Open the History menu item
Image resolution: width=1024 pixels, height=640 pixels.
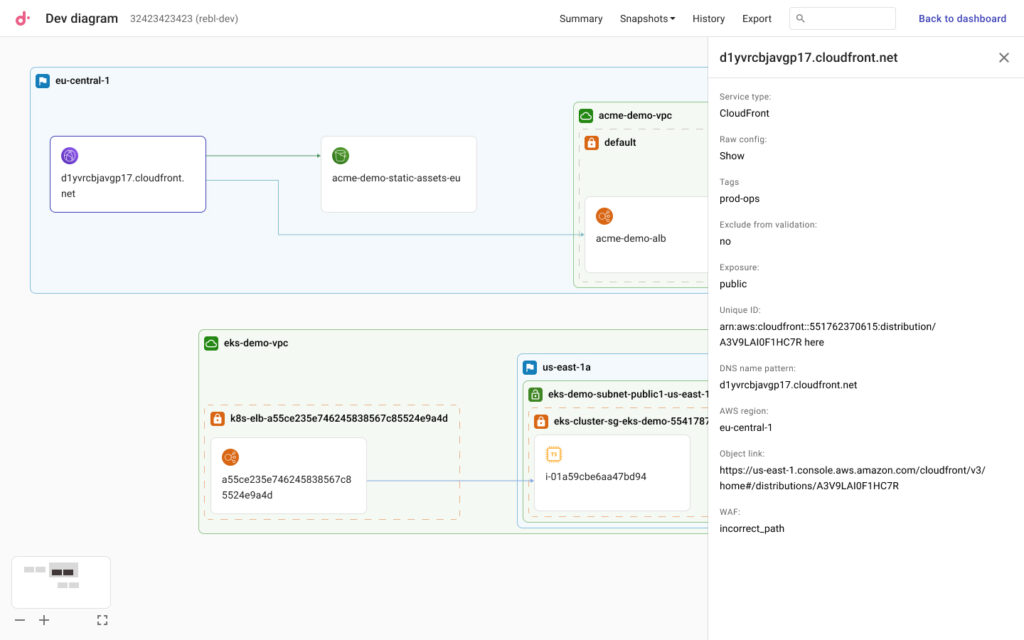click(709, 19)
